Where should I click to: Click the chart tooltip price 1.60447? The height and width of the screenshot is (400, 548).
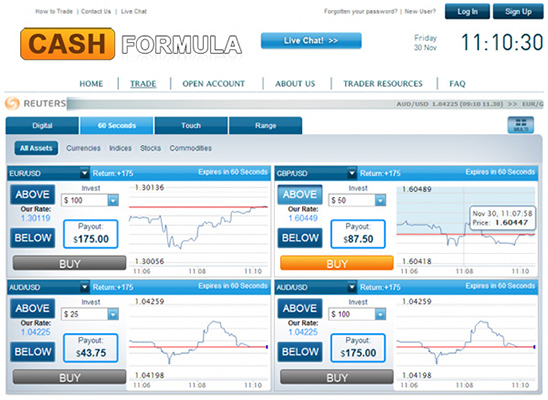(x=512, y=223)
